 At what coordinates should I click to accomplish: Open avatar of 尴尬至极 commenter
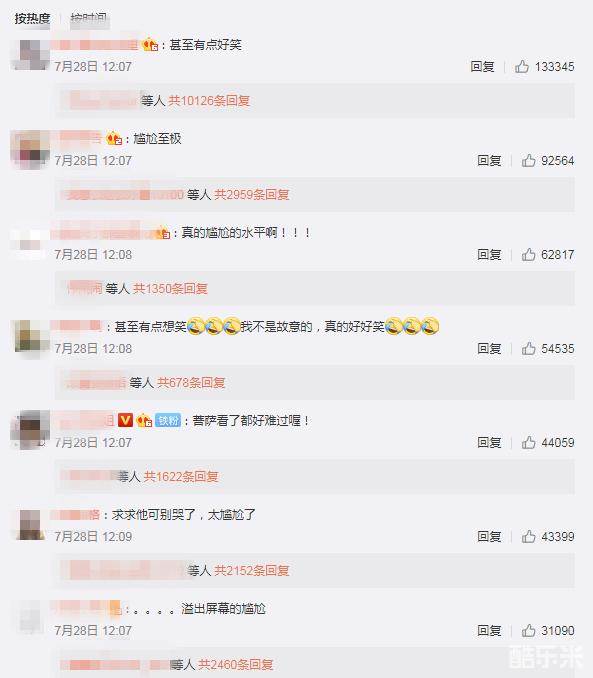point(30,150)
